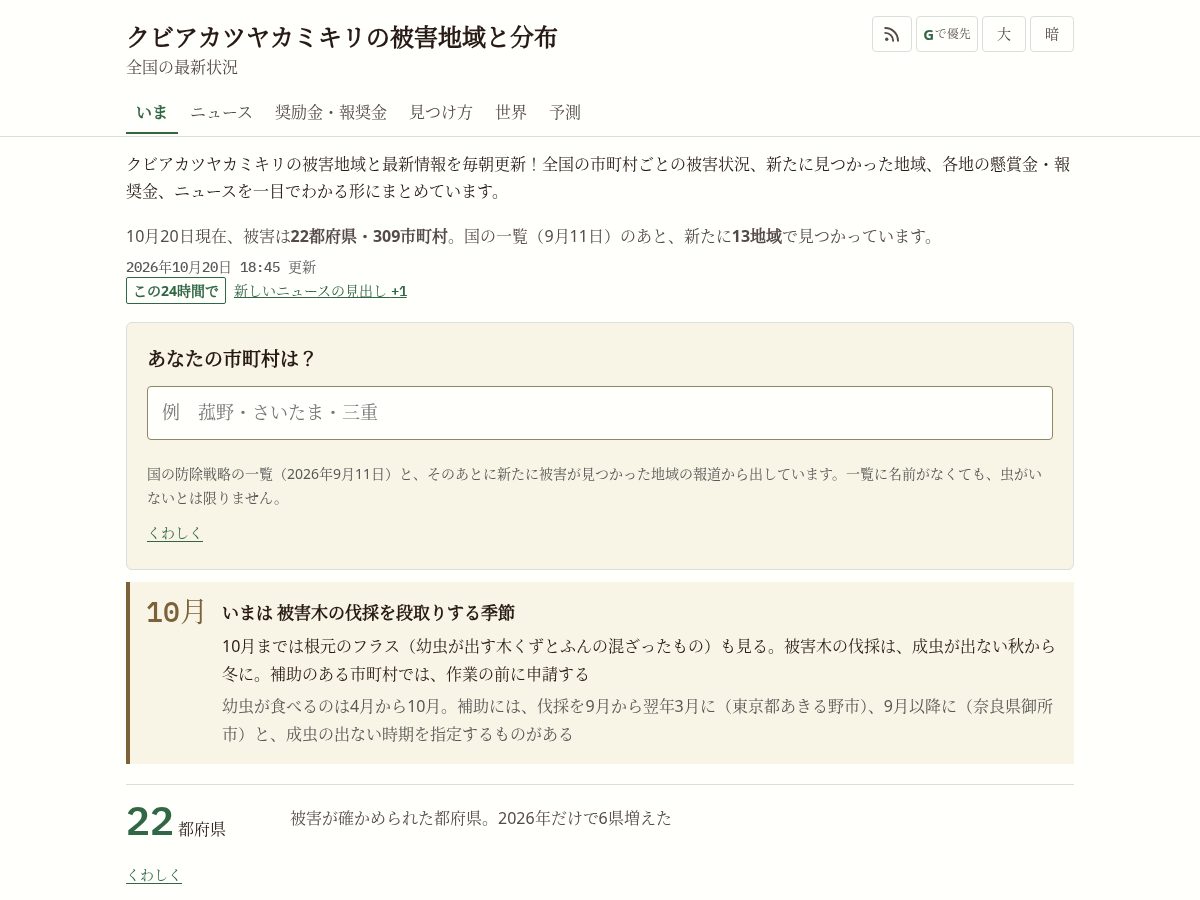
Task: Open くわしく link in the municipality search box
Action: point(175,533)
